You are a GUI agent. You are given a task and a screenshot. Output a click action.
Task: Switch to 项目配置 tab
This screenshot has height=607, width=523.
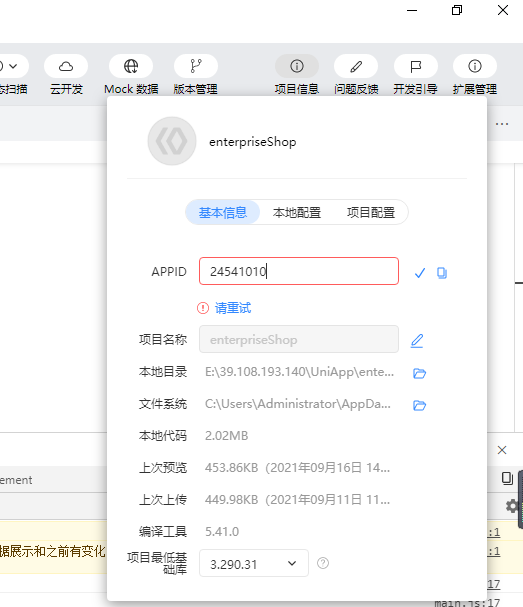371,213
